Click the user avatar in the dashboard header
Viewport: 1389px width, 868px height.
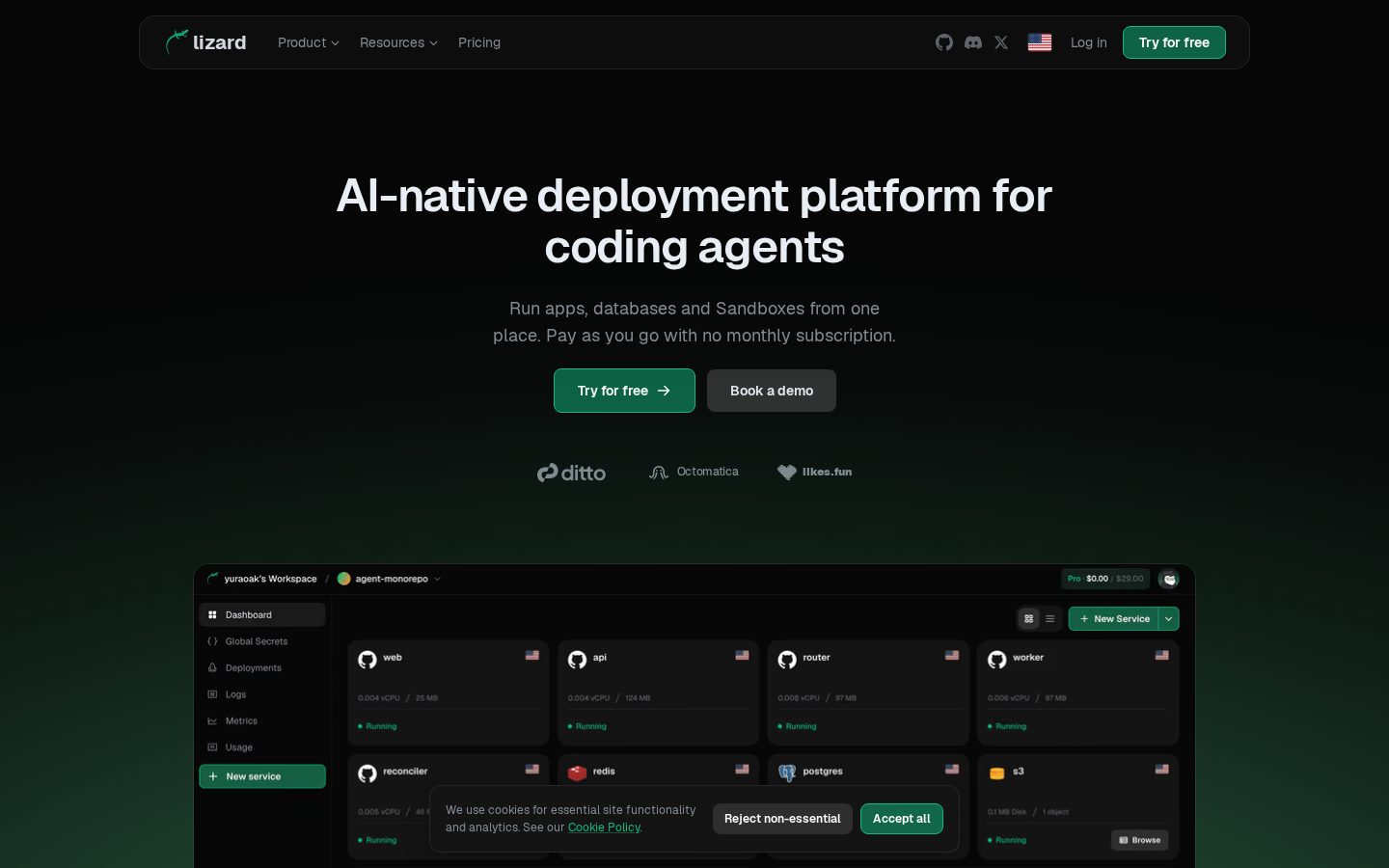[1169, 579]
